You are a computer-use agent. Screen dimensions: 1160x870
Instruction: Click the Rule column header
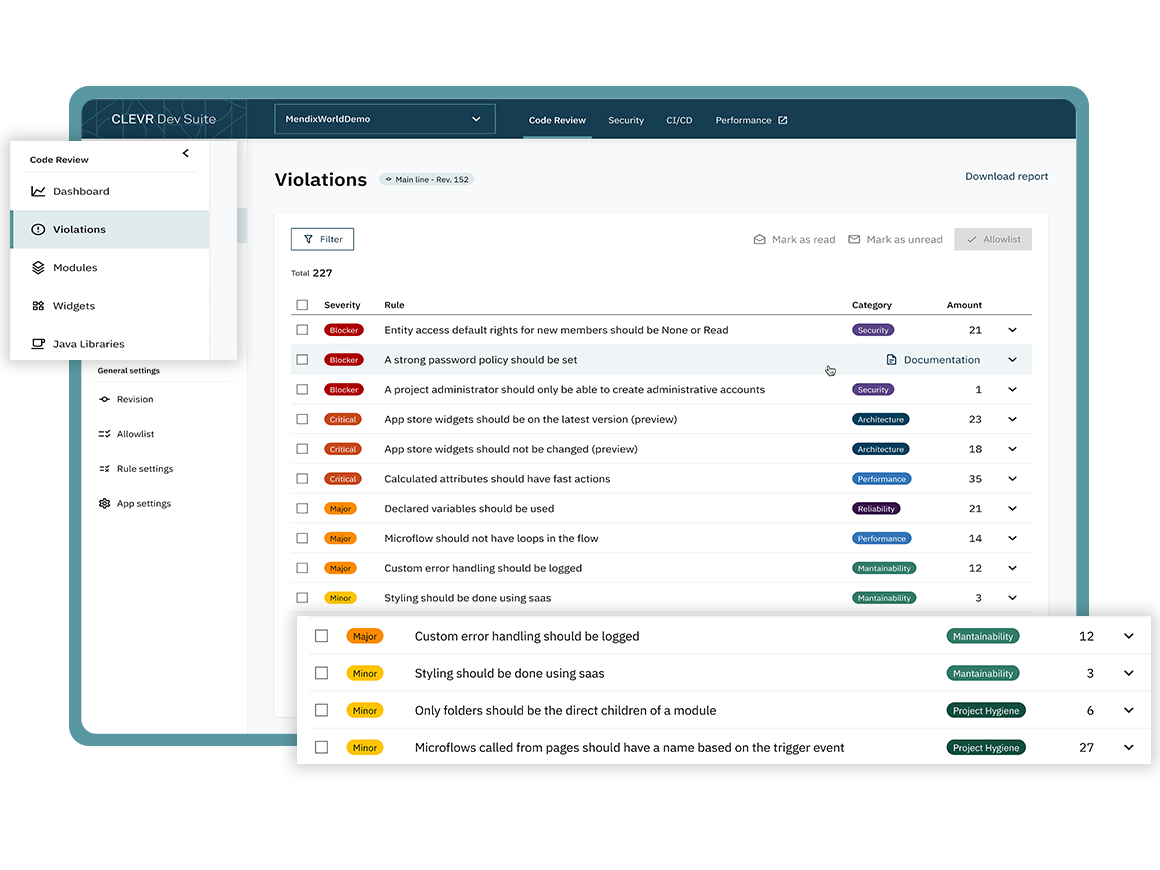(x=394, y=305)
